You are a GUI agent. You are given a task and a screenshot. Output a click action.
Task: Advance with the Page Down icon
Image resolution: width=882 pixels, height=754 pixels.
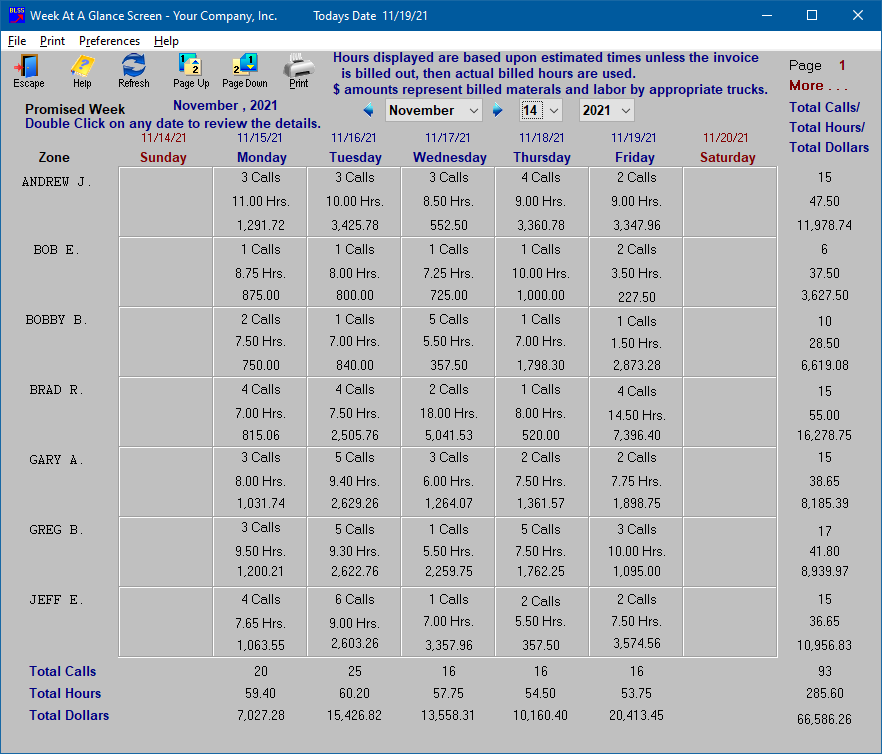244,70
